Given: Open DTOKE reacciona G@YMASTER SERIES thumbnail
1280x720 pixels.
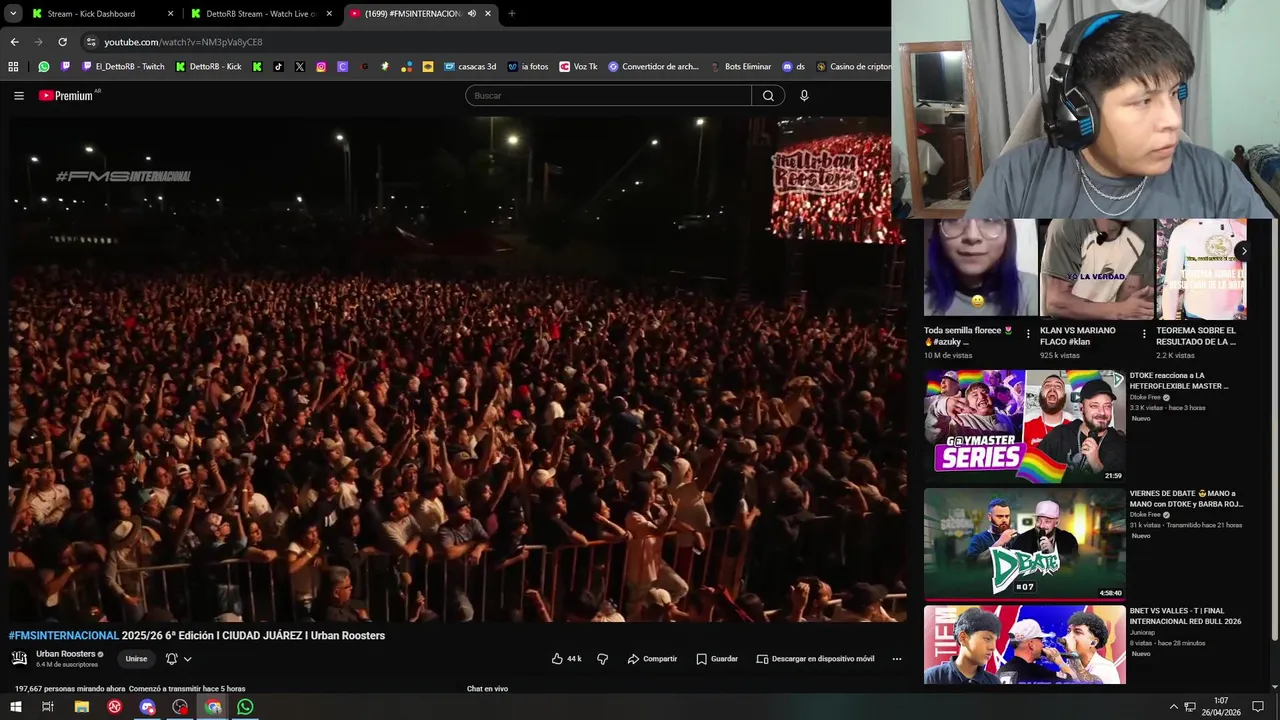Looking at the screenshot, I should tap(1024, 427).
